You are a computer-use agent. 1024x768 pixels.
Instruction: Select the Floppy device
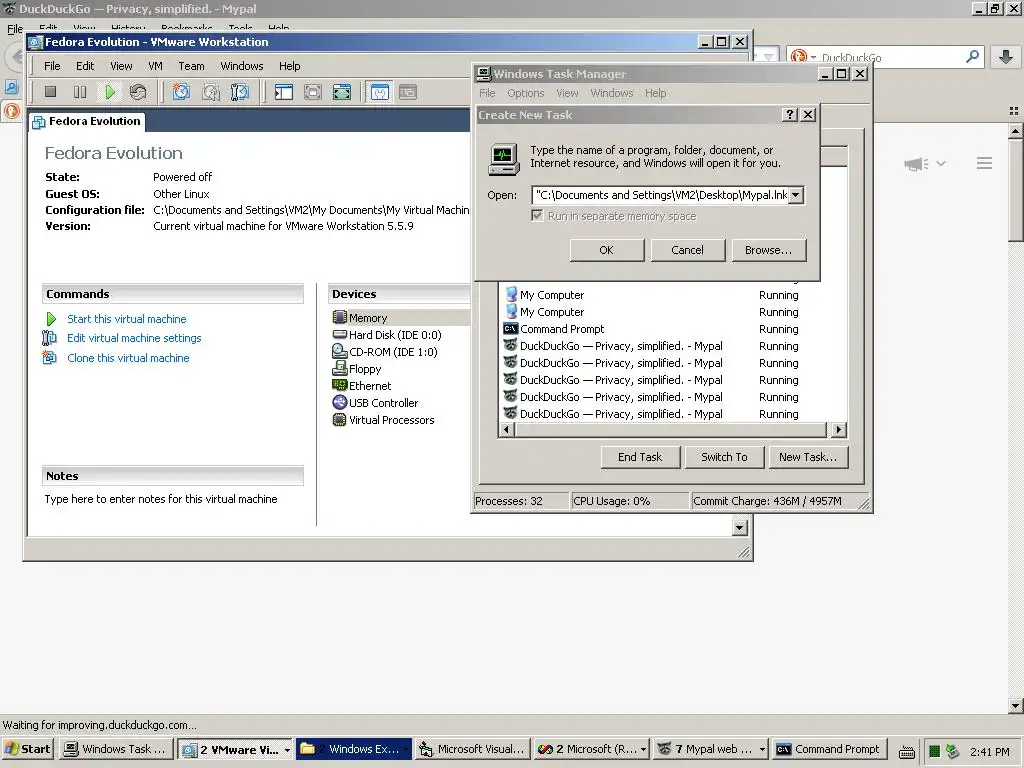pyautogui.click(x=357, y=369)
